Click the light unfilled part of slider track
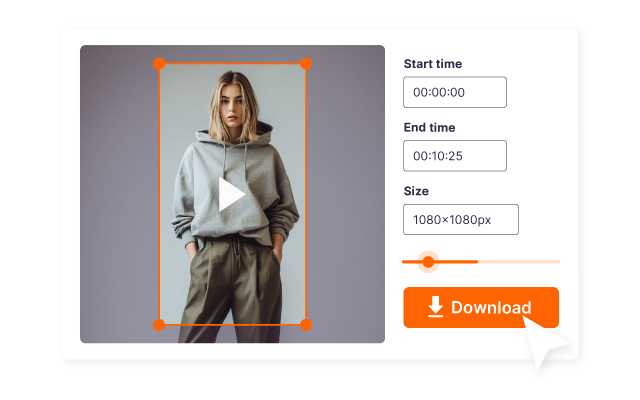This screenshot has height=400, width=640. 519,262
